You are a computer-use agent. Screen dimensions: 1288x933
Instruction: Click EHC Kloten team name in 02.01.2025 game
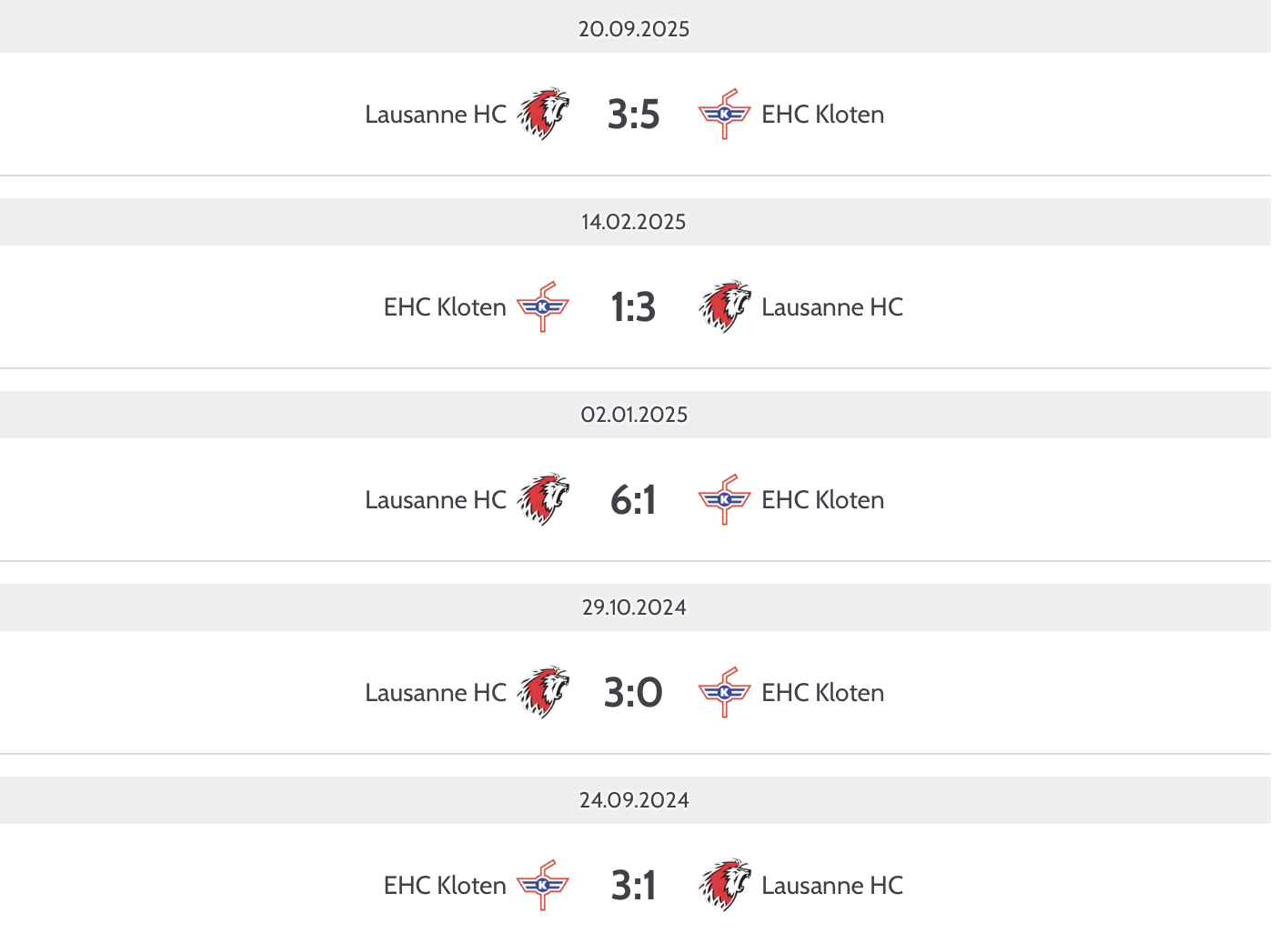pyautogui.click(x=822, y=500)
